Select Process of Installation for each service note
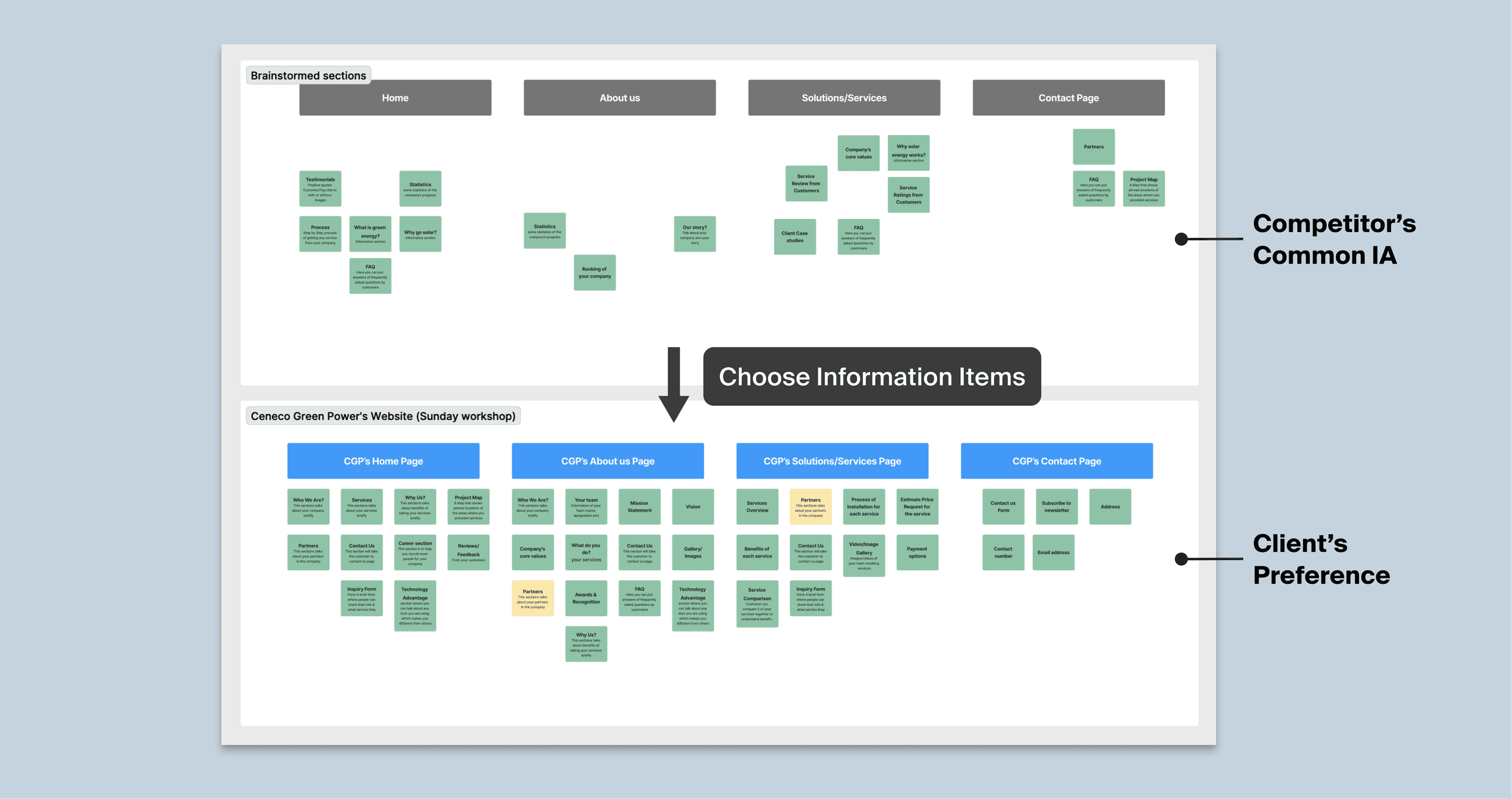Image resolution: width=1512 pixels, height=799 pixels. pyautogui.click(x=864, y=506)
